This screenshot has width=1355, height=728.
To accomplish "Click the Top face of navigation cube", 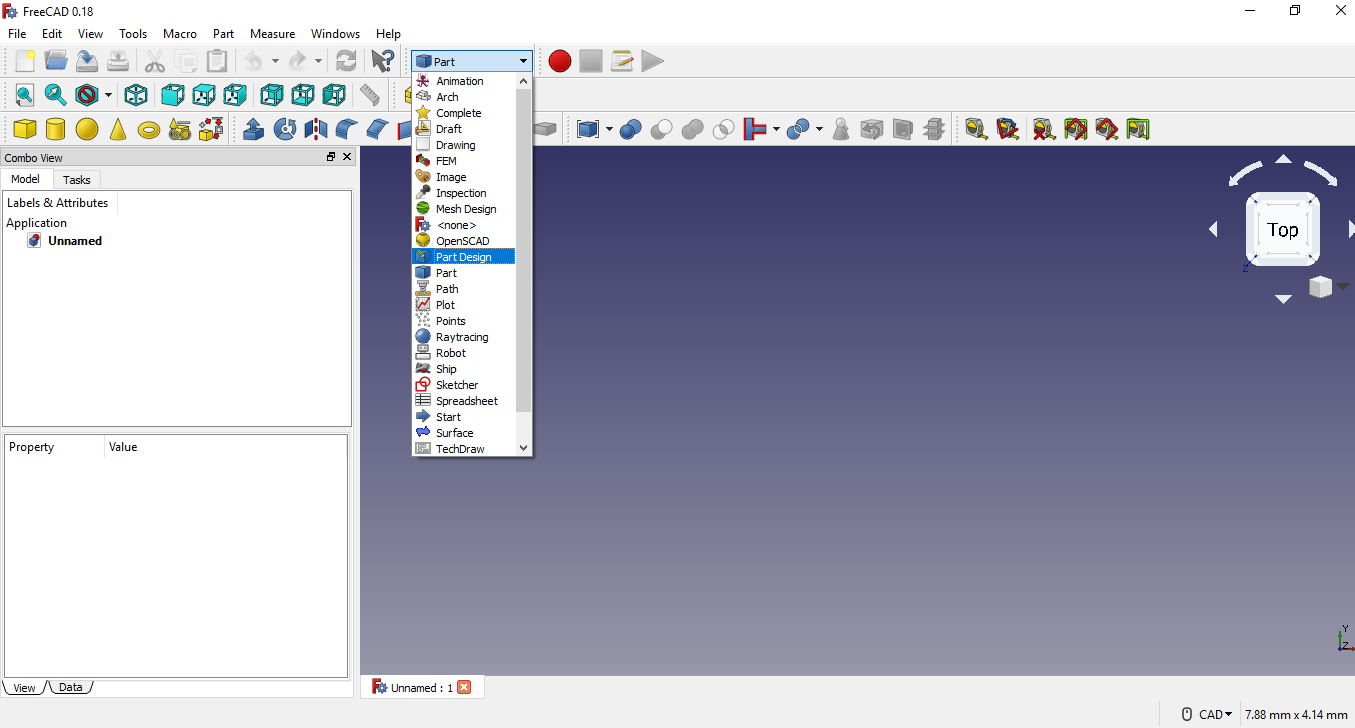I will point(1283,230).
